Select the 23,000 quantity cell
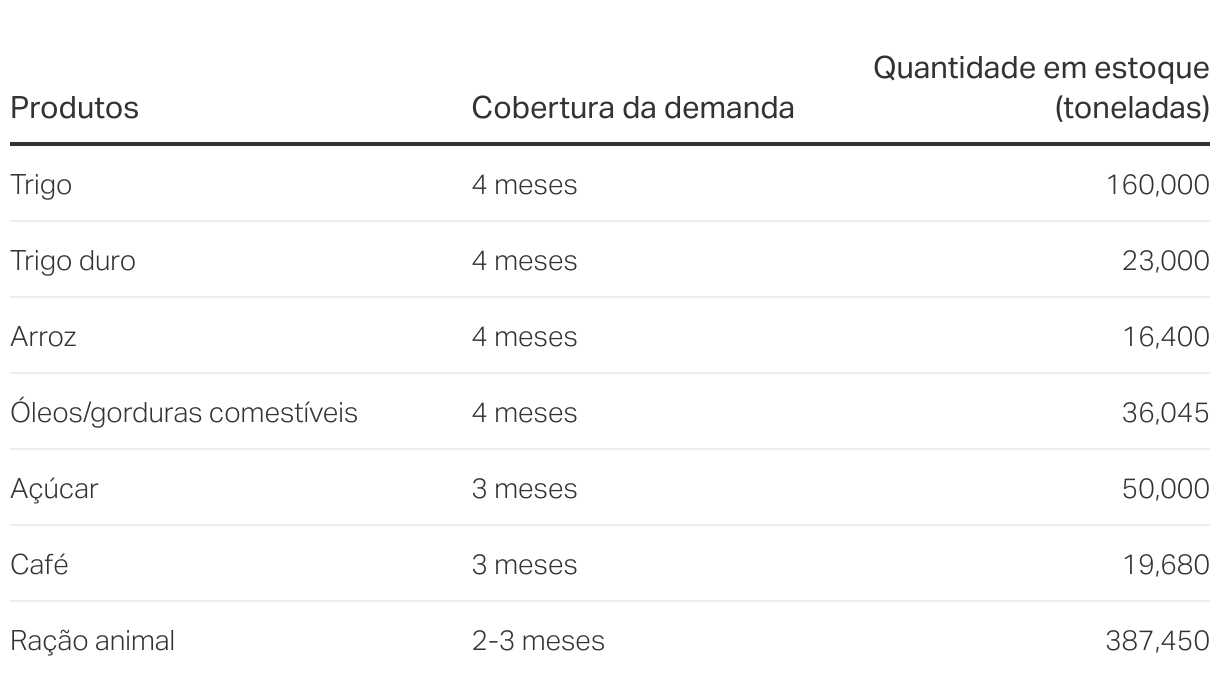 pyautogui.click(x=1166, y=261)
